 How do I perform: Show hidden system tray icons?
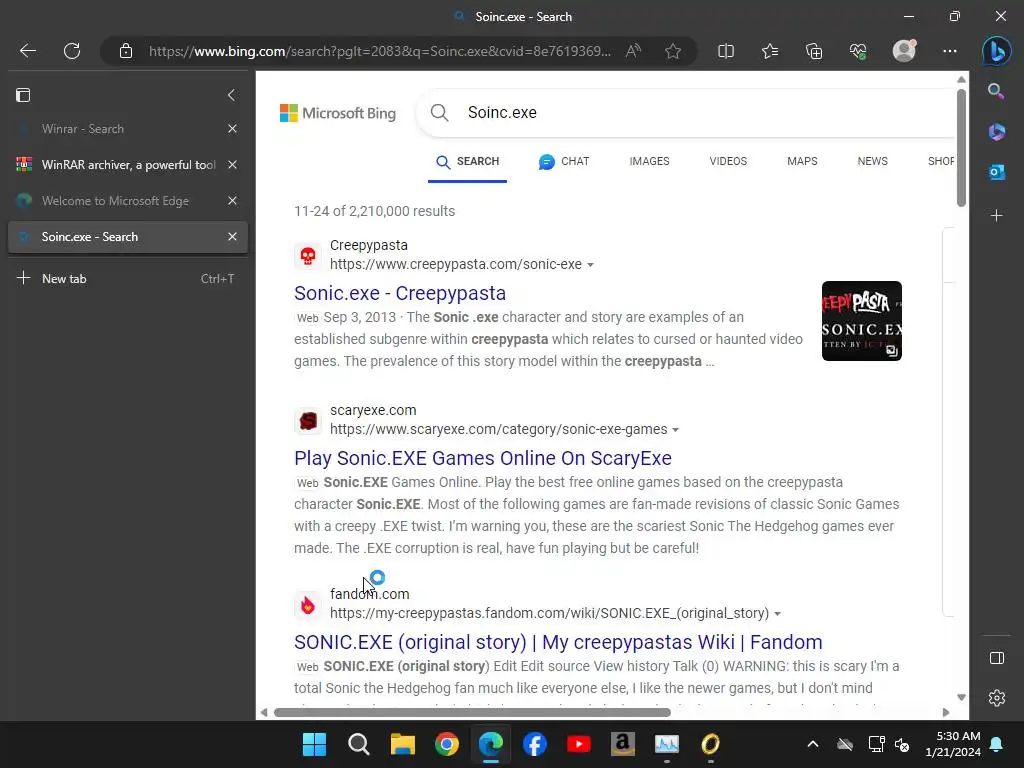(812, 744)
